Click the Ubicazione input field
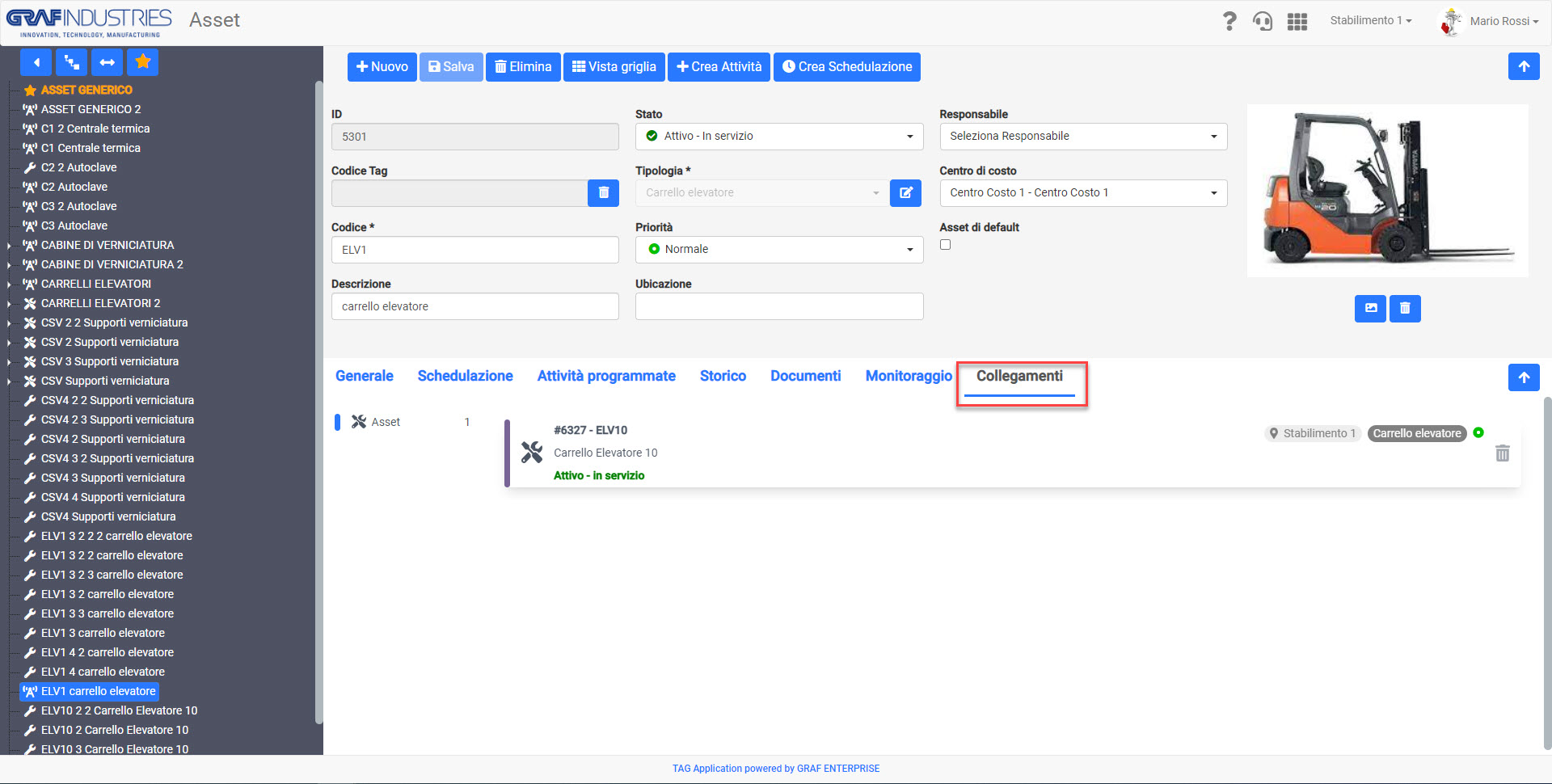This screenshot has height=784, width=1552. click(x=779, y=306)
